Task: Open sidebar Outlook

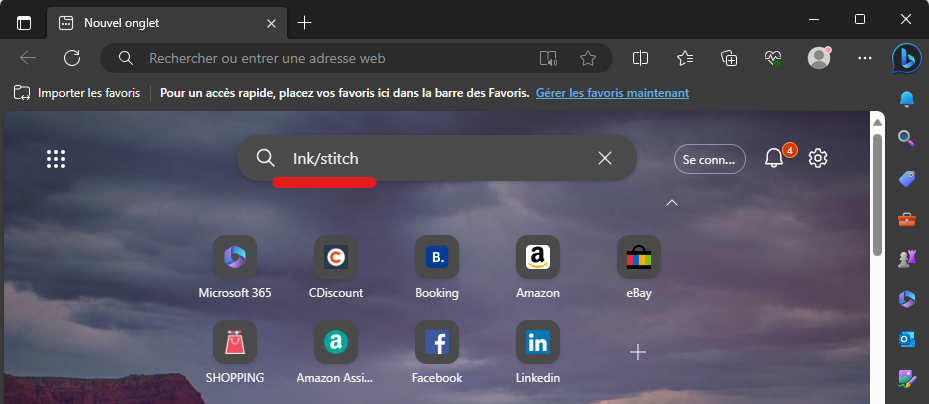Action: 906,339
